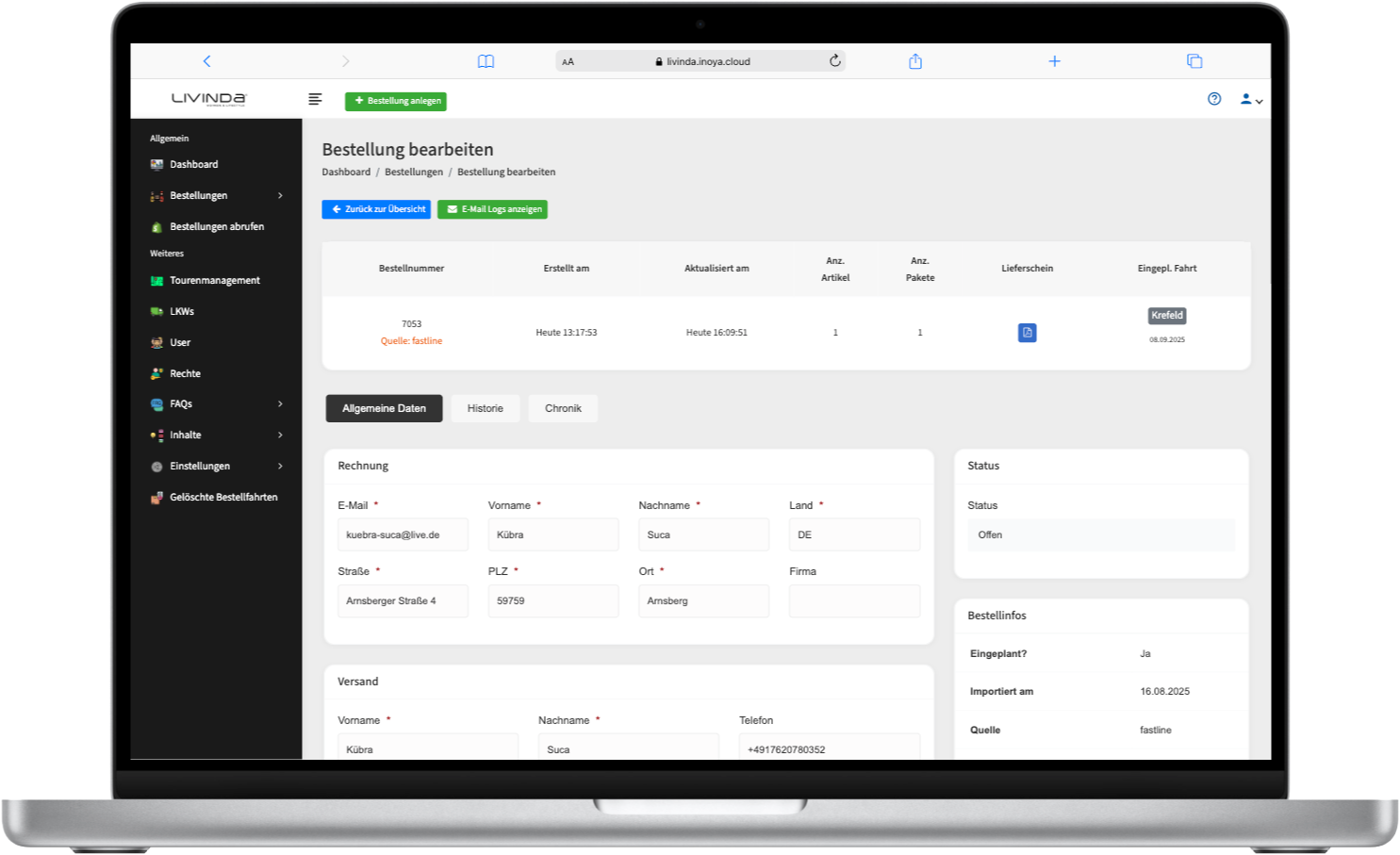
Task: Tap the AA reader text size control
Action: point(568,62)
